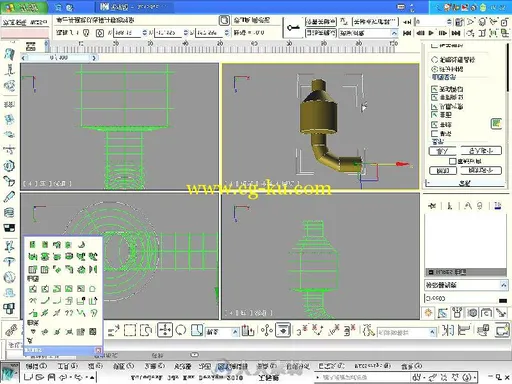Click the Go to End playback button
Screen dimensions: 512x384
456,33
